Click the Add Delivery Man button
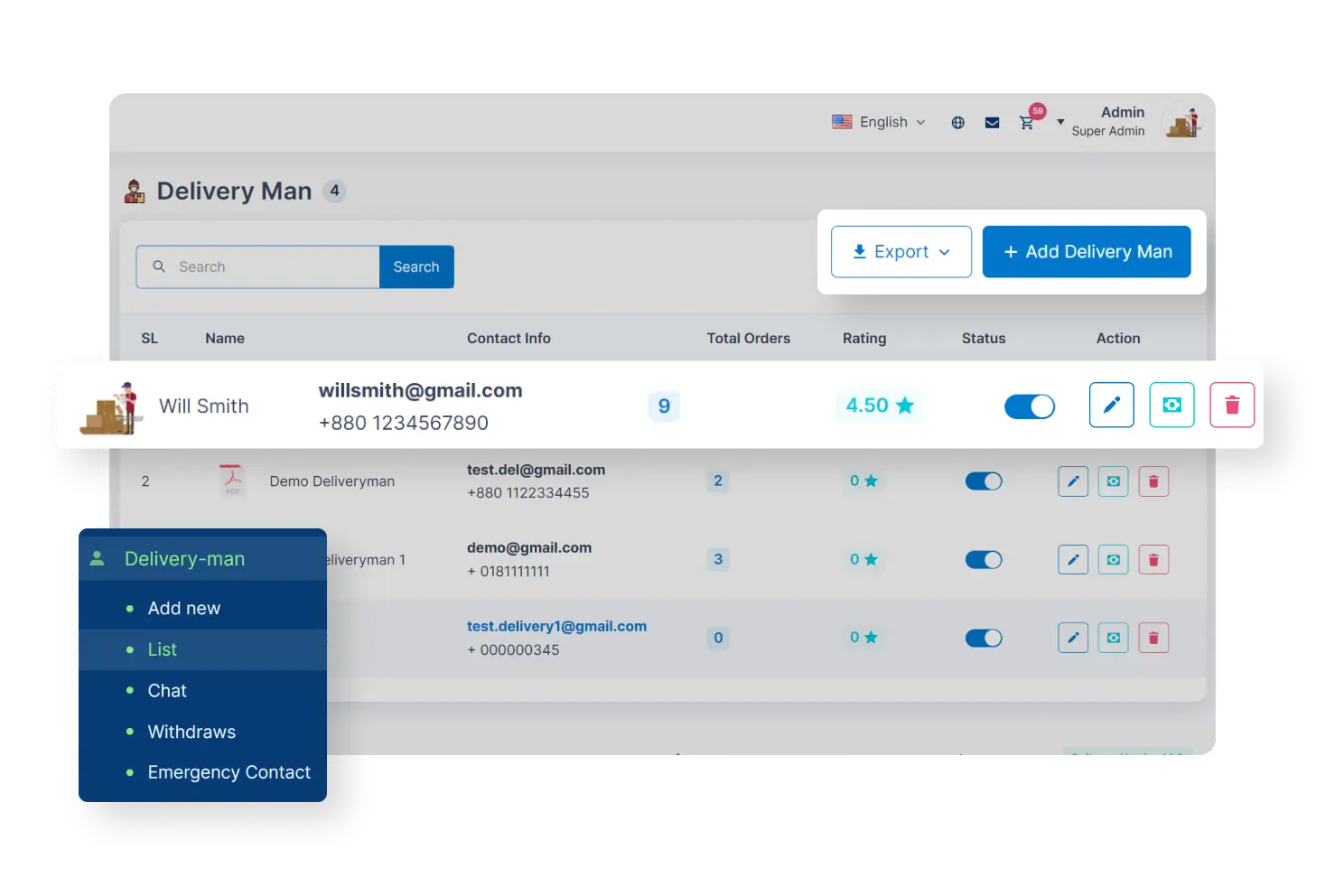This screenshot has height=896, width=1325. 1086,251
